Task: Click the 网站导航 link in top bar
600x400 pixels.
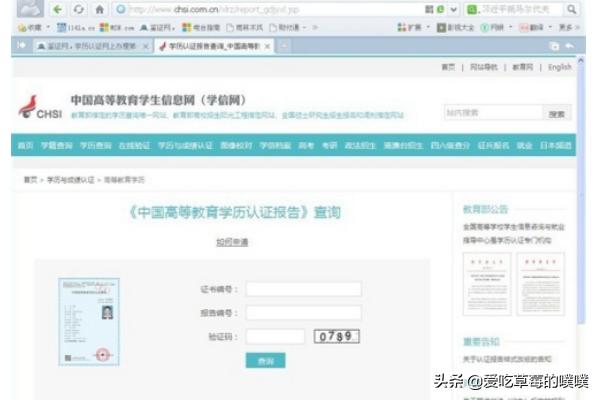Action: (483, 67)
